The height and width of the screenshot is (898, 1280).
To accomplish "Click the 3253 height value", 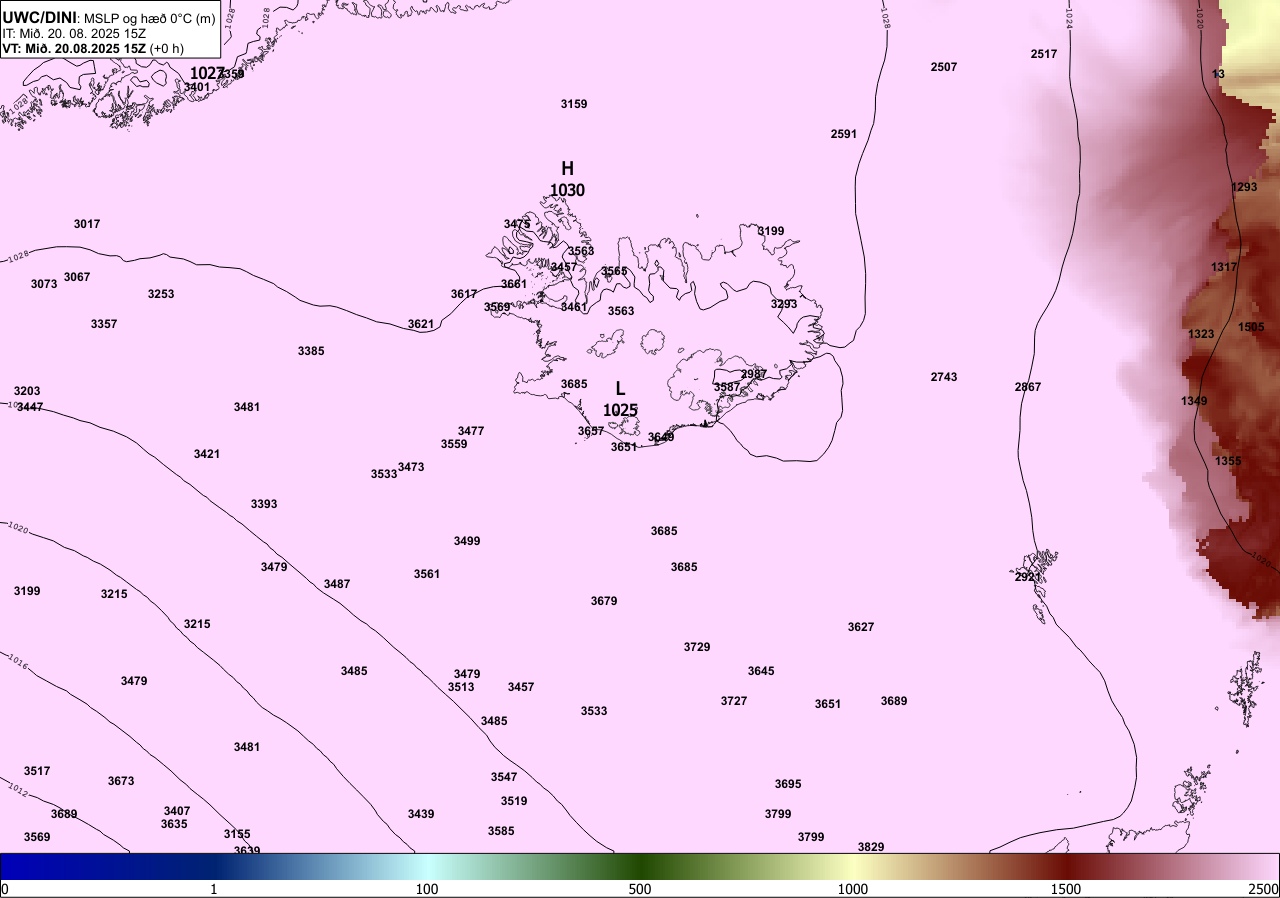I will coord(161,294).
